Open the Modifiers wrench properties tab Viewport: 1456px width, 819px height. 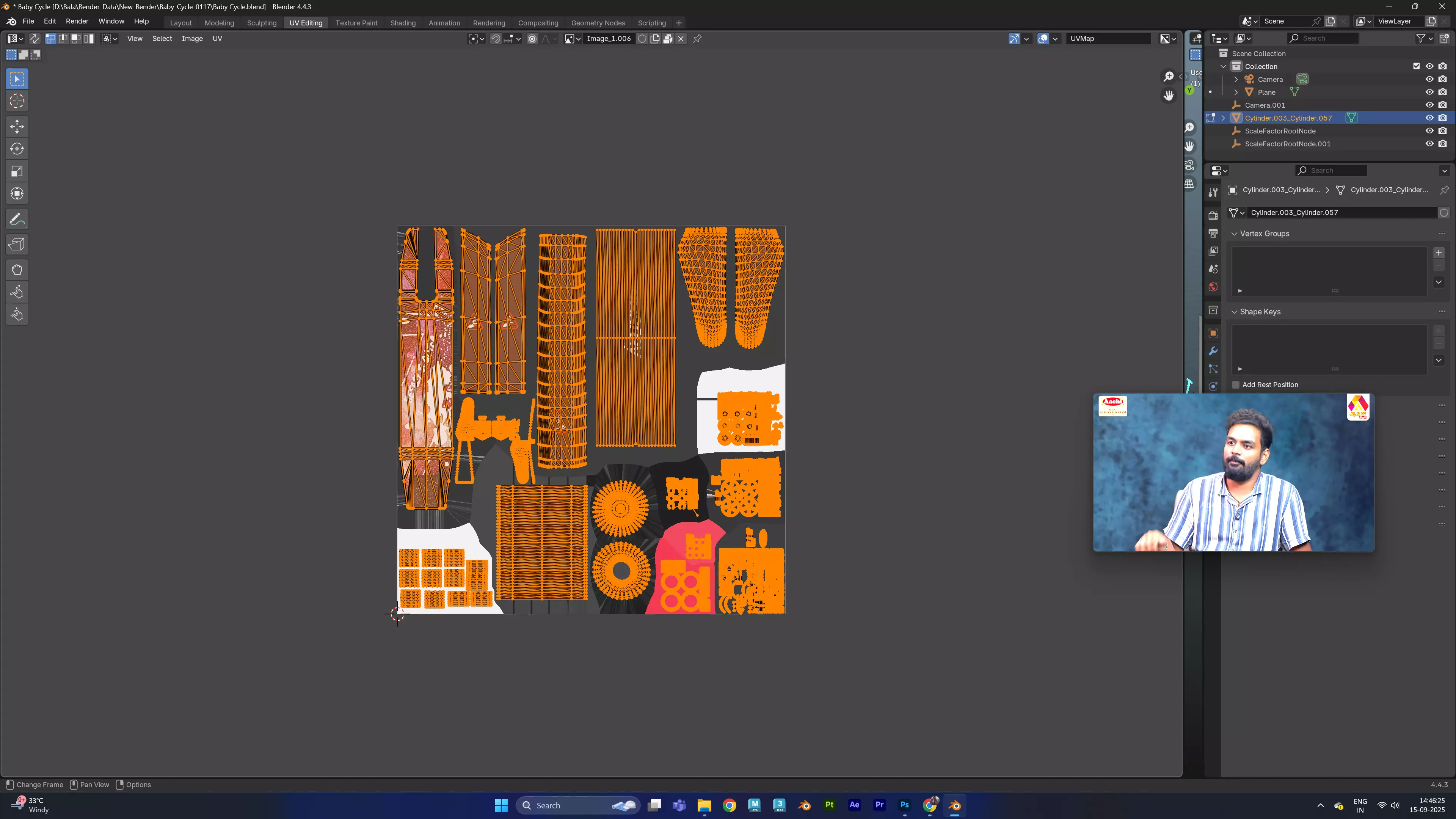(1213, 351)
